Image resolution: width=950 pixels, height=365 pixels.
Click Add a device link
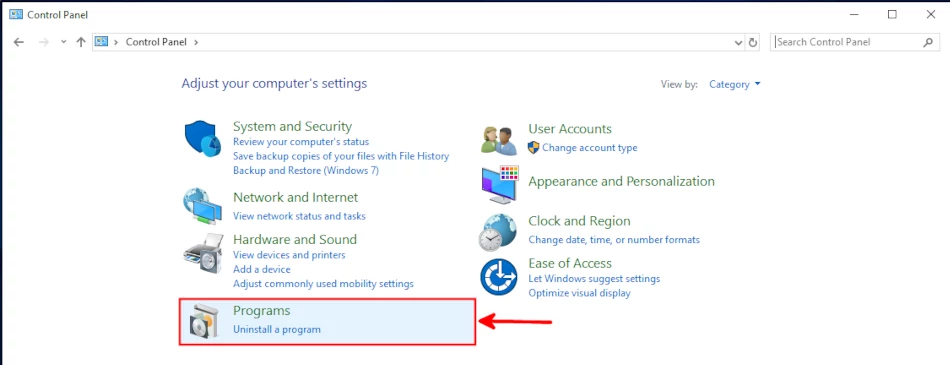(262, 269)
